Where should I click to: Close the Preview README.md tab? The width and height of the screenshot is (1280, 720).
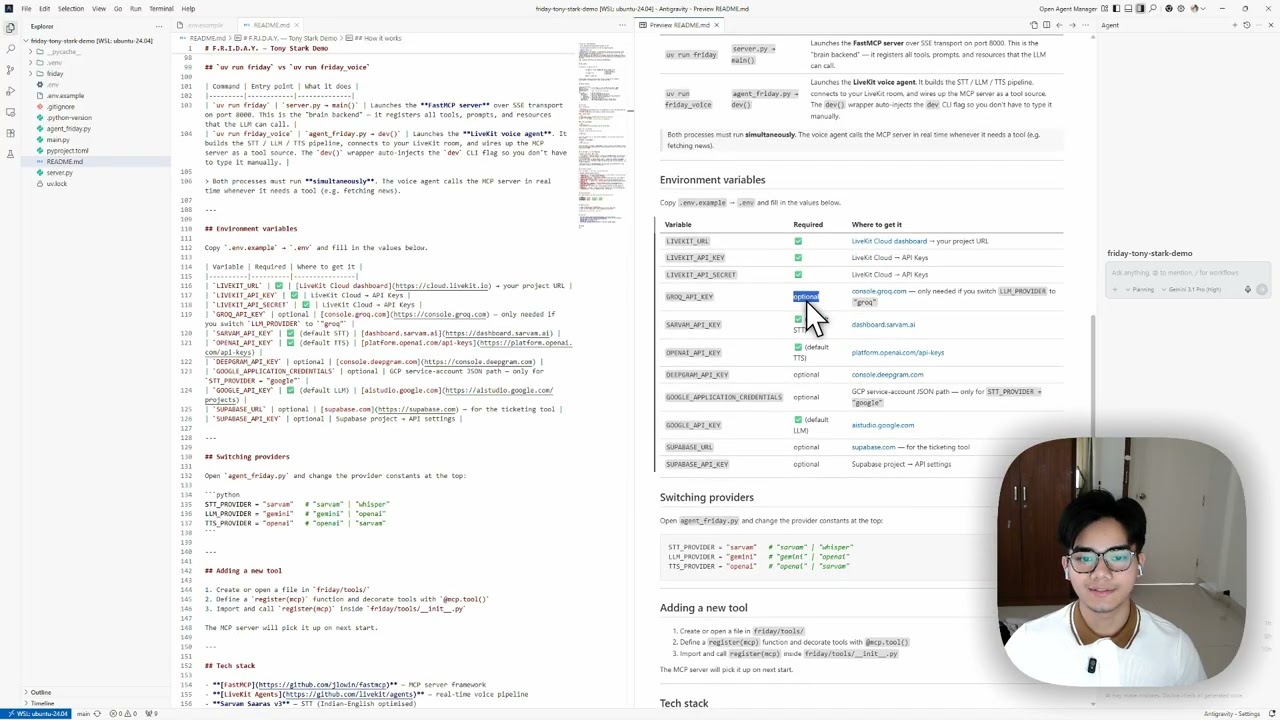[716, 25]
